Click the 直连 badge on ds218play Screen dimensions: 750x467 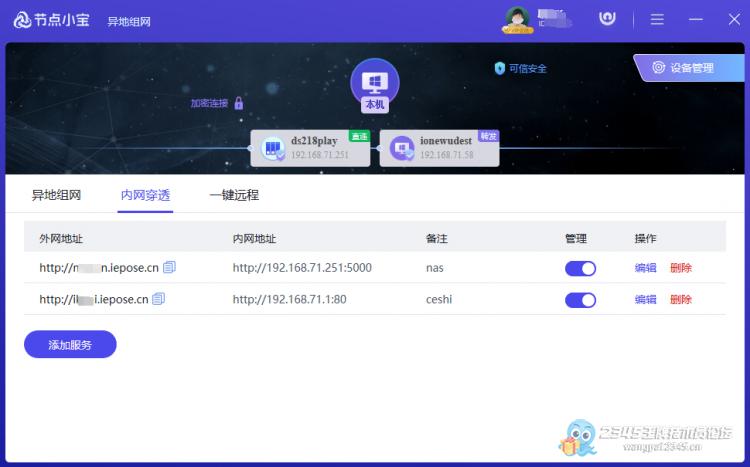[x=359, y=136]
